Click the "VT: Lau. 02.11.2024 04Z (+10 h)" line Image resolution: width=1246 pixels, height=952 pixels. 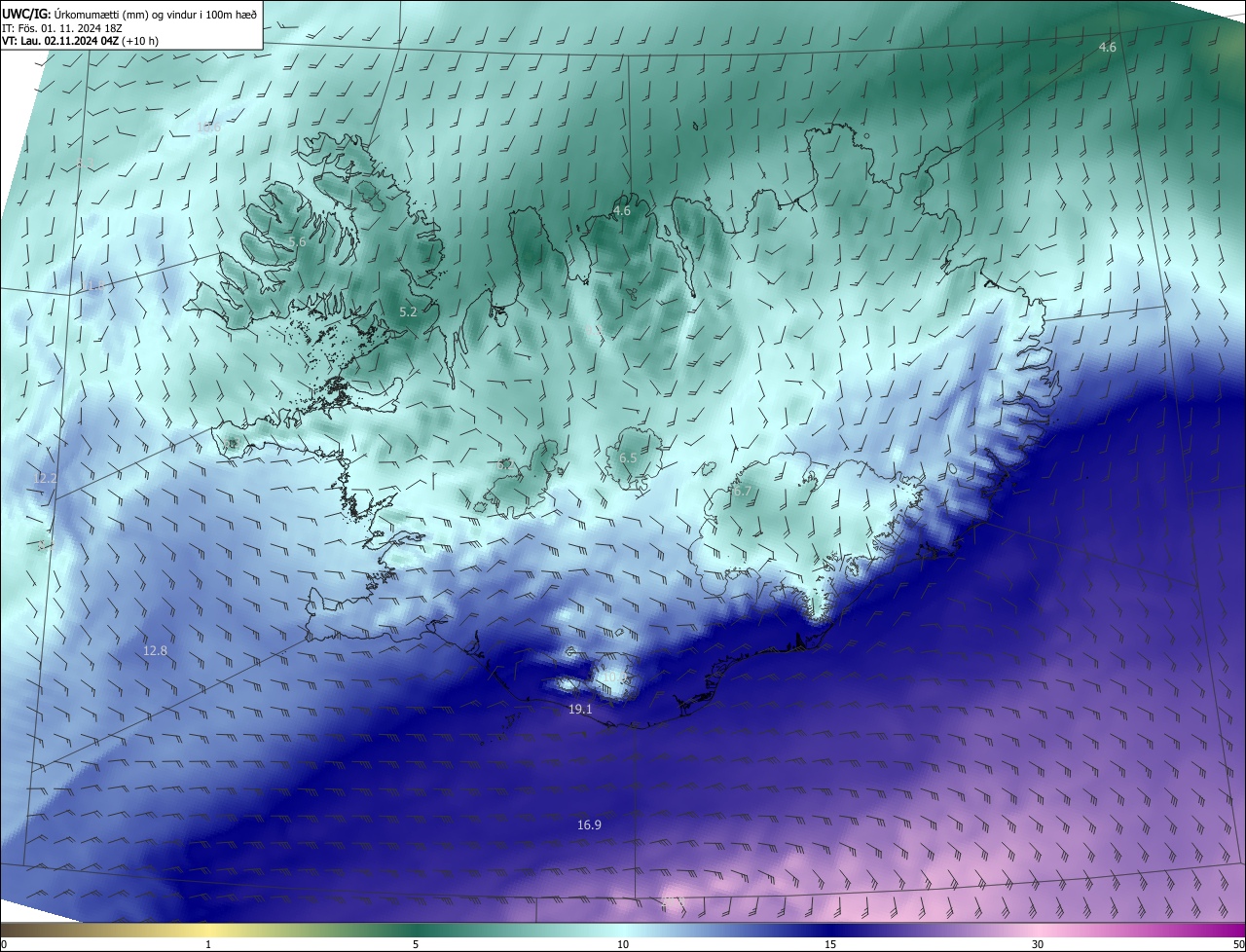80,41
